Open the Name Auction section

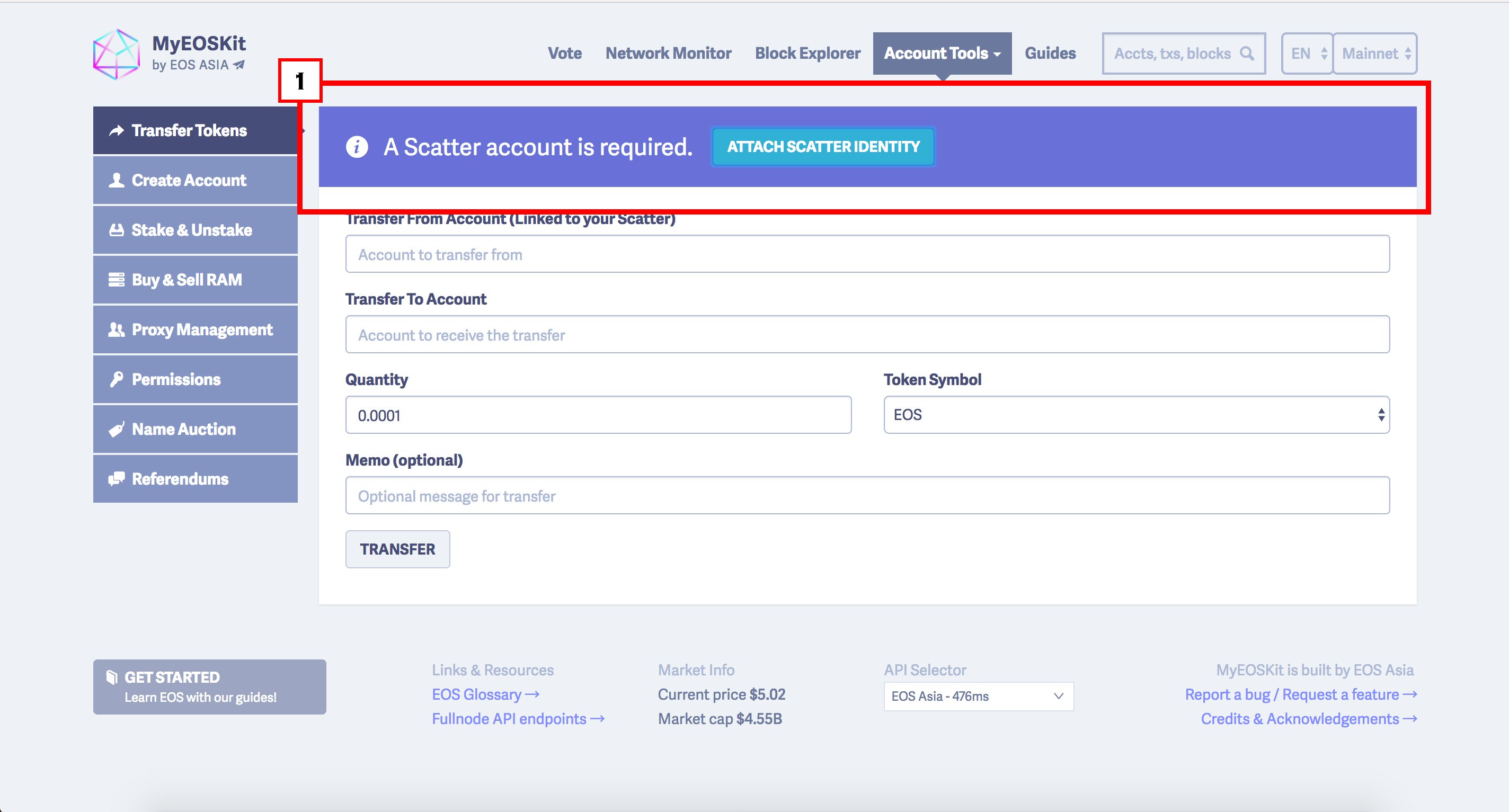point(195,429)
